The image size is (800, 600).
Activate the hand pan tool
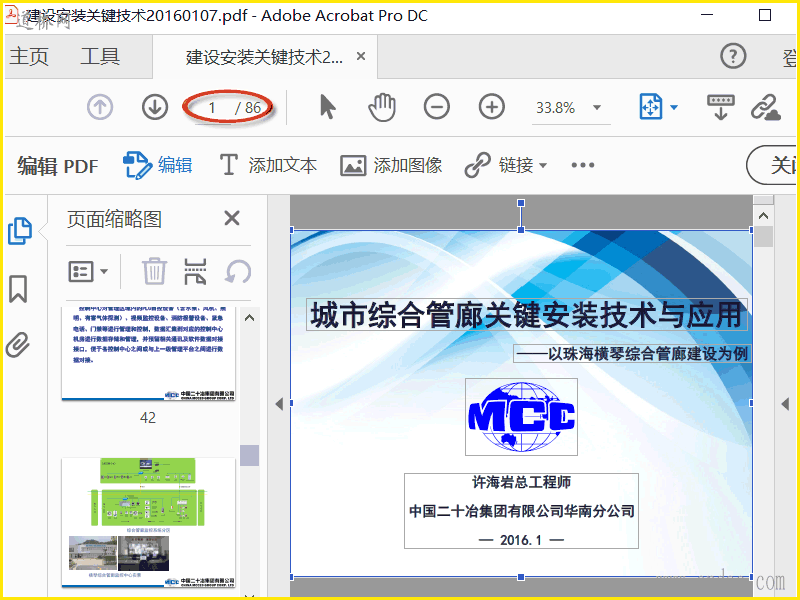382,107
